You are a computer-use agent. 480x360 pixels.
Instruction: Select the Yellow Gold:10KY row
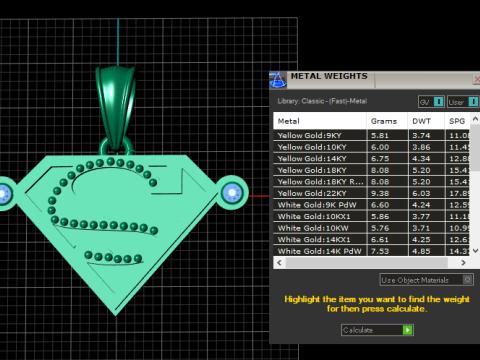372,147
